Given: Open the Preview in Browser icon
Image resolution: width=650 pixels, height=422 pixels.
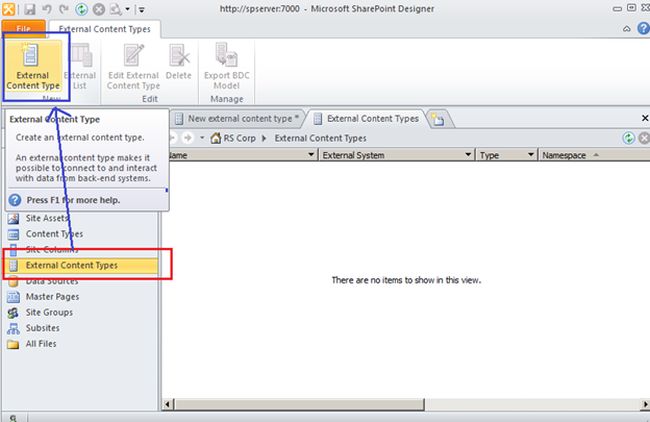Looking at the screenshot, I should (116, 9).
